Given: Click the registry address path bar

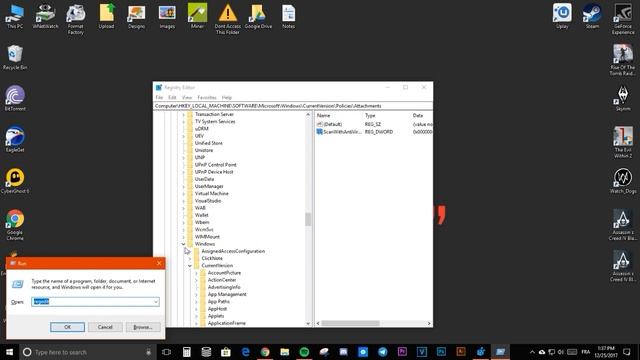Looking at the screenshot, I should [x=293, y=106].
